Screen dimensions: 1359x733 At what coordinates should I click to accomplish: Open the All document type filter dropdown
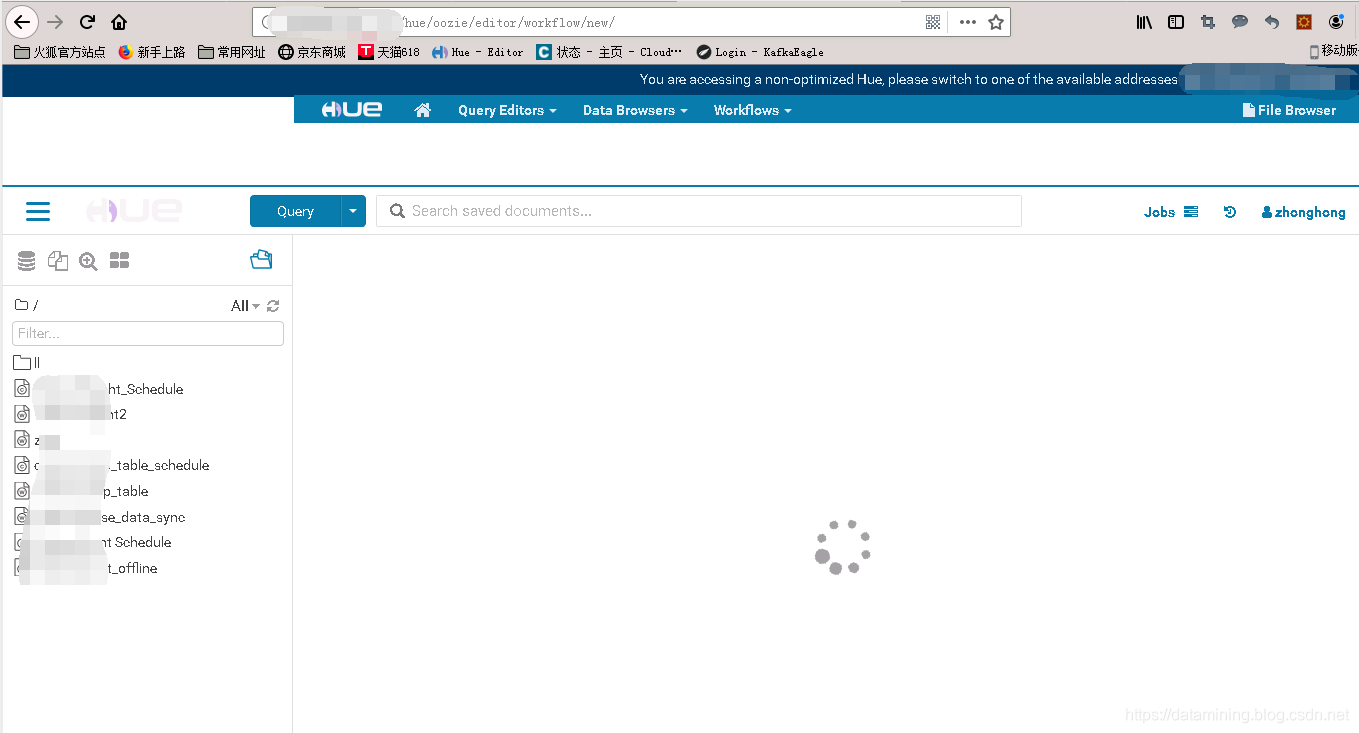pos(245,306)
